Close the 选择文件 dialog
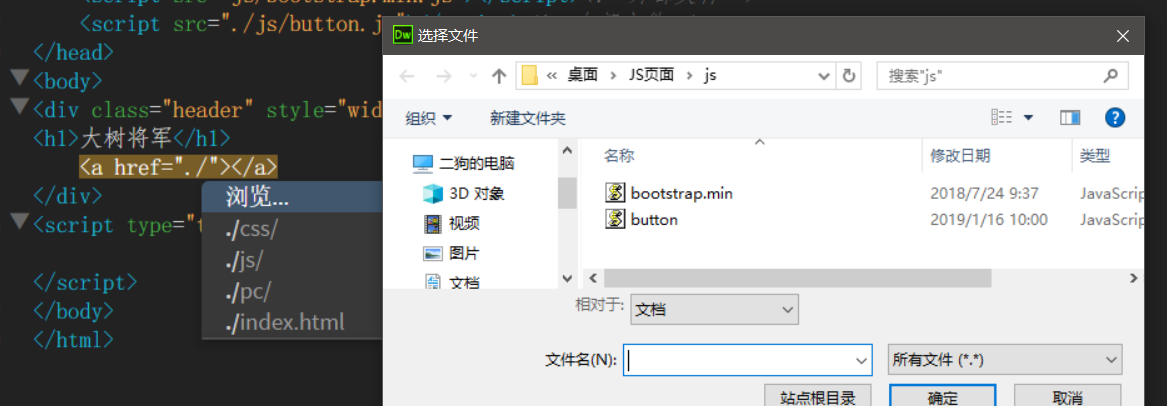This screenshot has height=406, width=1167. (x=1123, y=35)
